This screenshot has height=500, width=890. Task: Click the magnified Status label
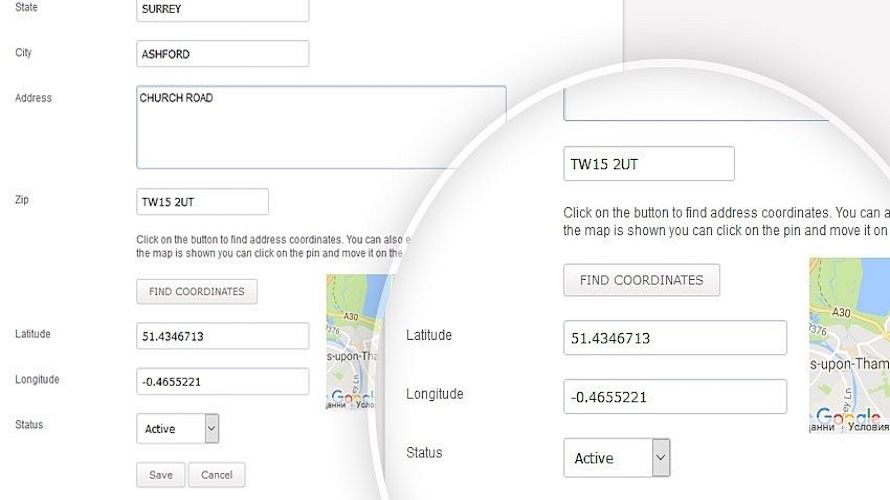[x=424, y=452]
